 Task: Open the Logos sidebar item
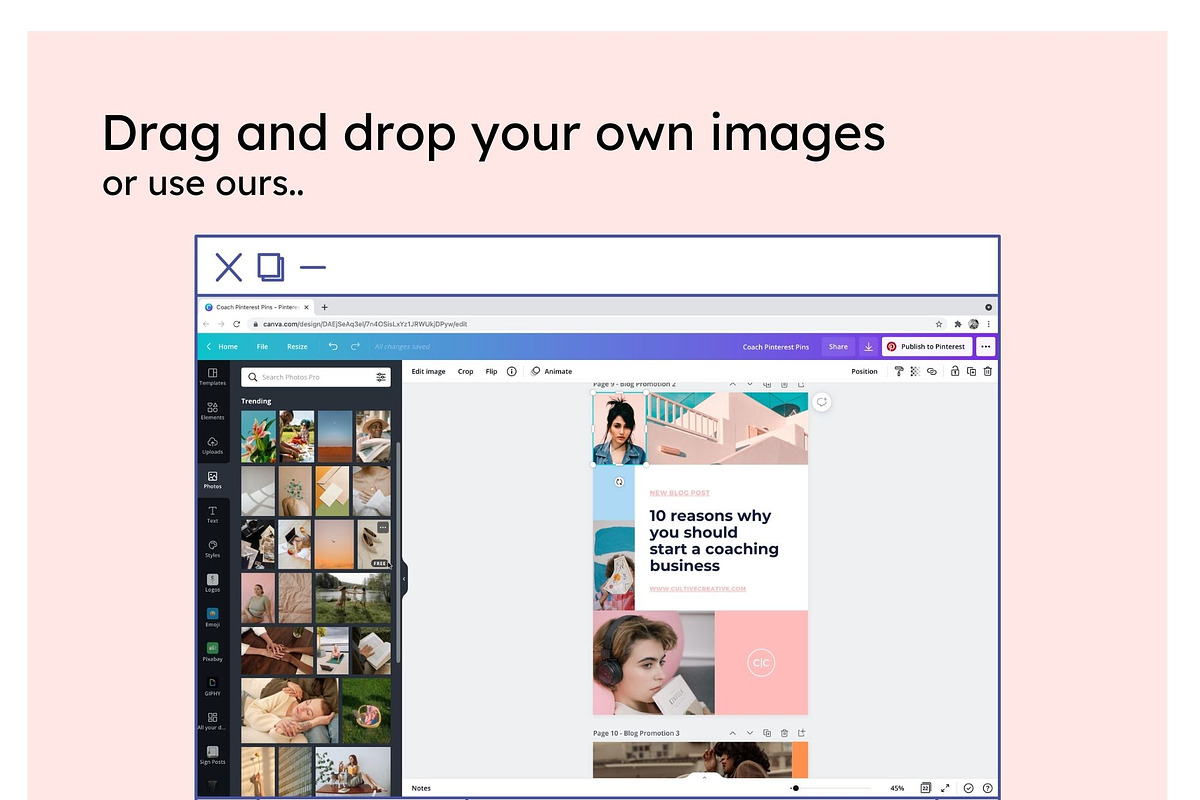pyautogui.click(x=212, y=583)
